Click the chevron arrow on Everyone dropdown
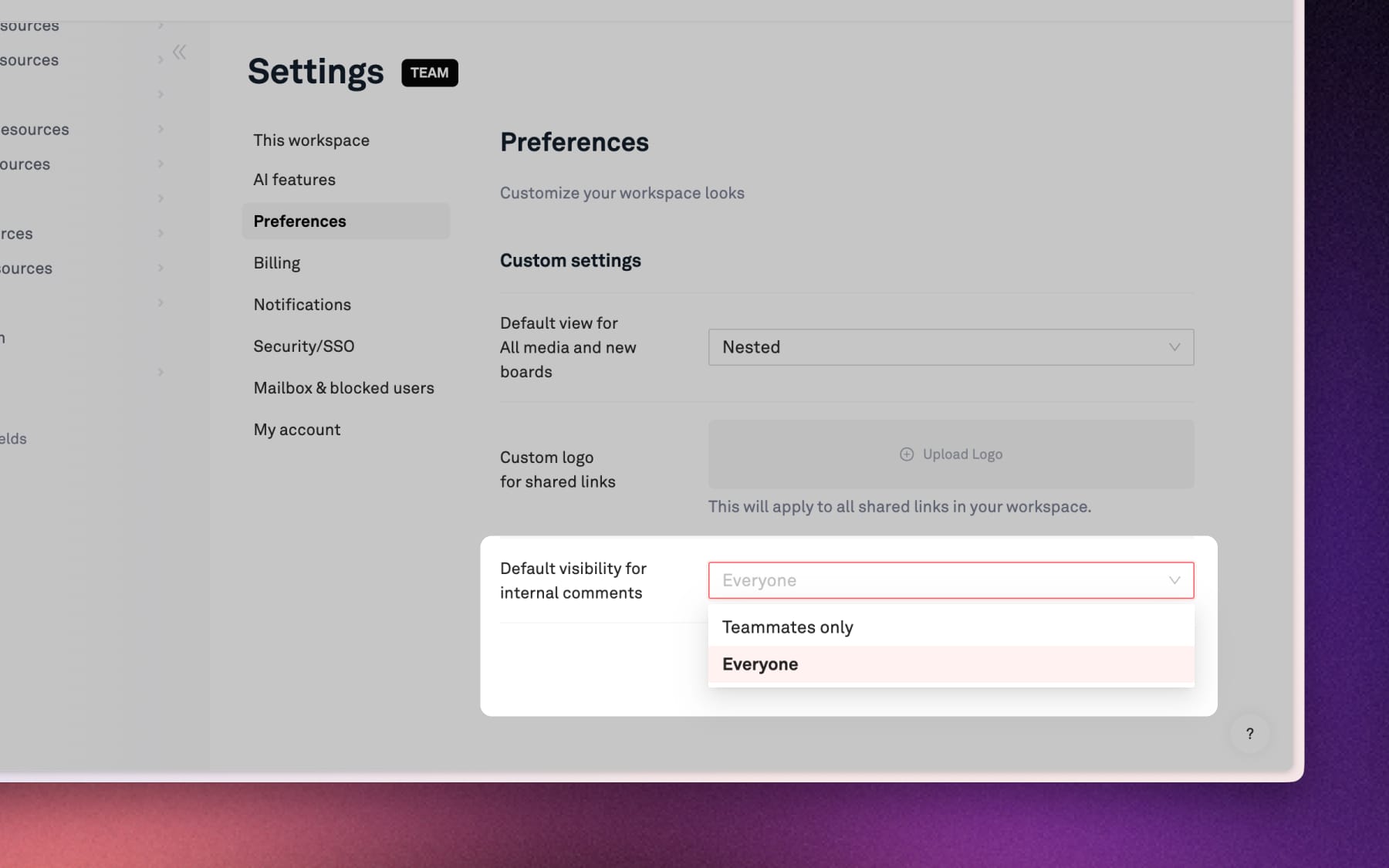 coord(1174,580)
